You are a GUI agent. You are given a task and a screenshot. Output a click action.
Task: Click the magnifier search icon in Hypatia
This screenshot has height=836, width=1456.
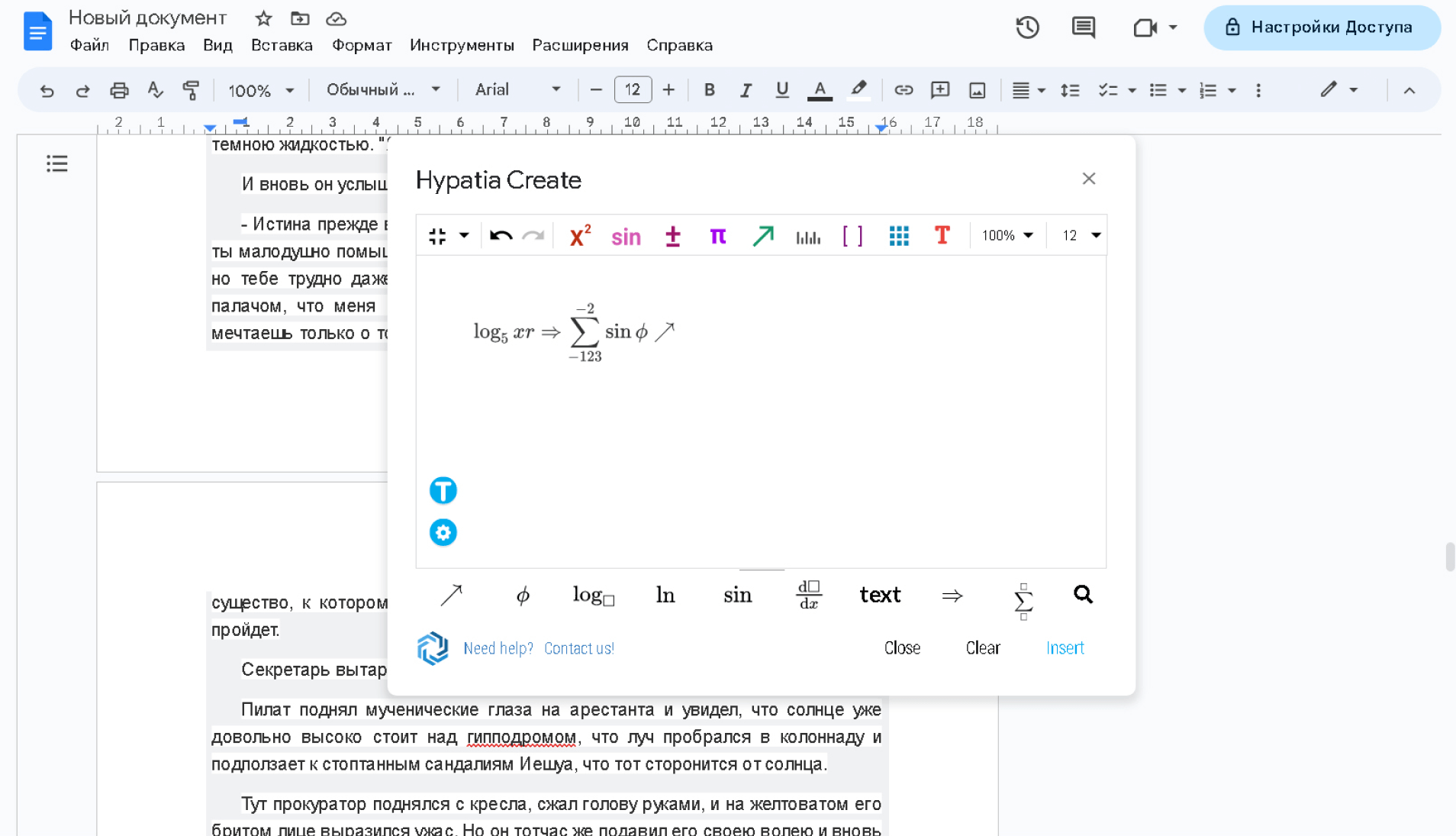(1083, 595)
